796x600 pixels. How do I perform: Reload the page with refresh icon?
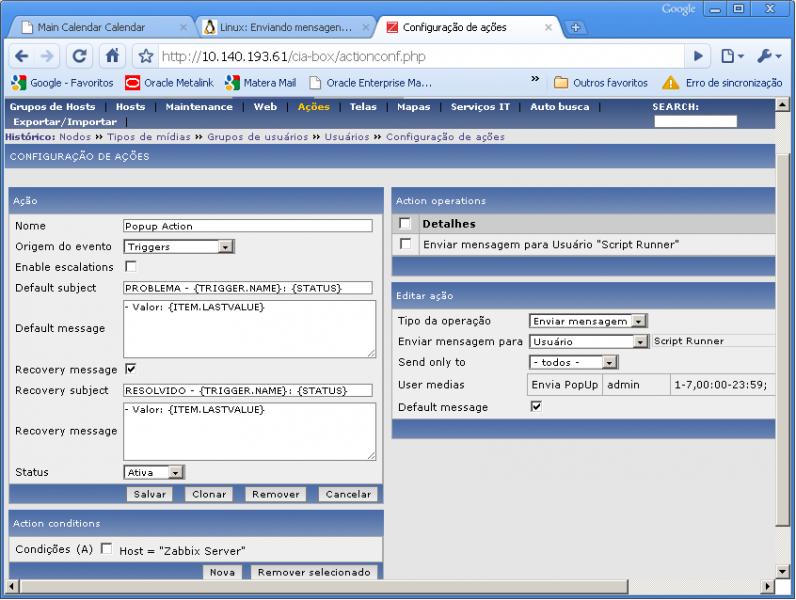point(80,56)
